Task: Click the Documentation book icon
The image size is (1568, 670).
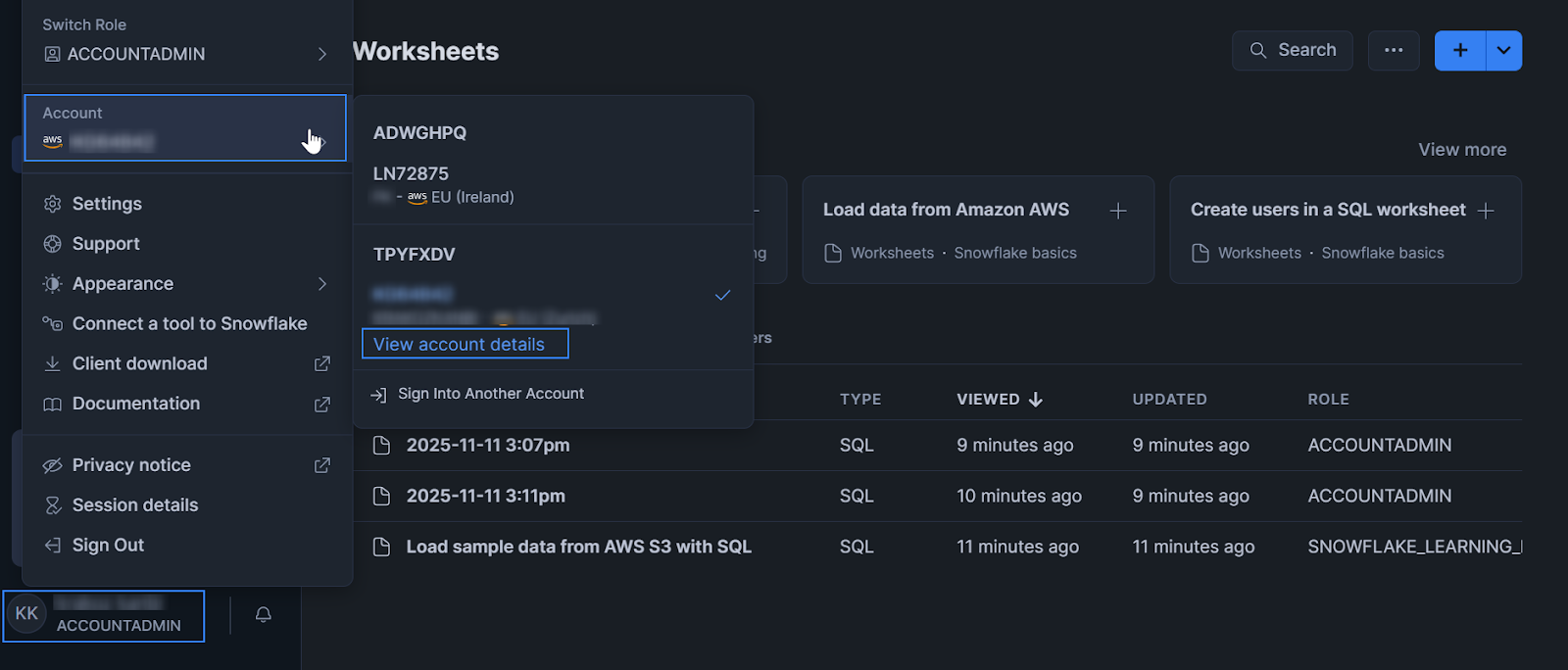Action: [53, 404]
